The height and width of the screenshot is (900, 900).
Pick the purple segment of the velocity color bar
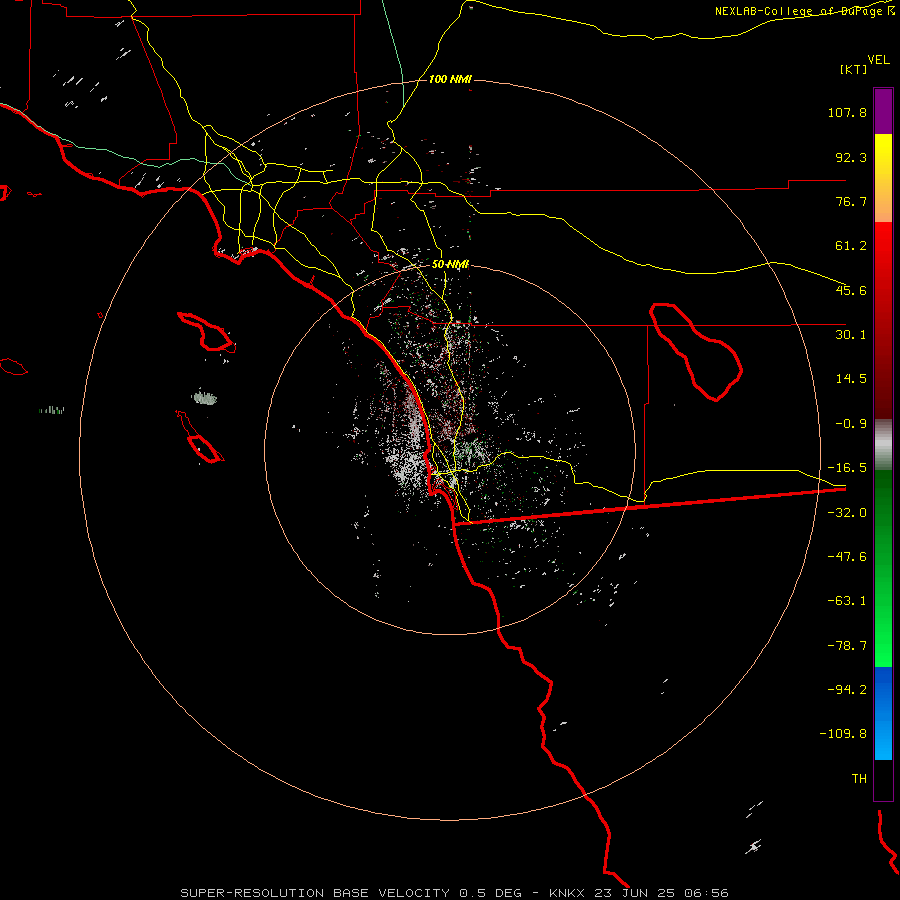(883, 111)
